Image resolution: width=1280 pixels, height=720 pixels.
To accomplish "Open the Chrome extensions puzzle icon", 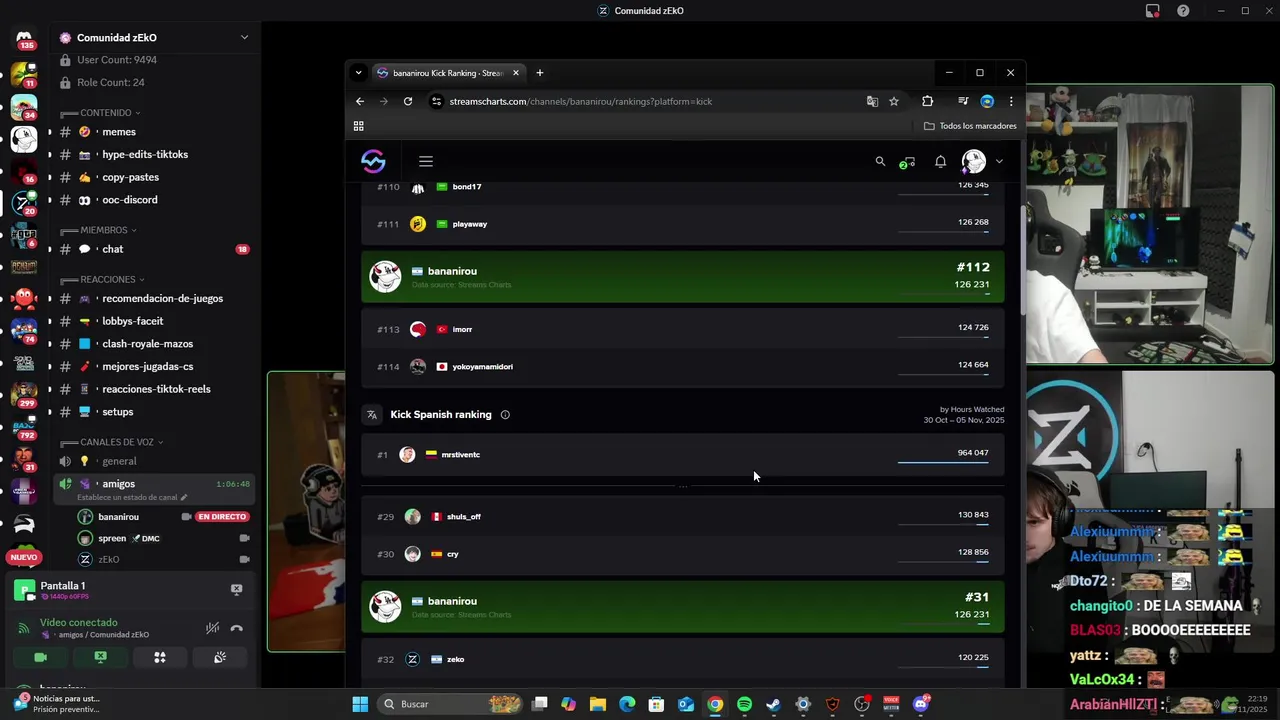I will pyautogui.click(x=927, y=101).
